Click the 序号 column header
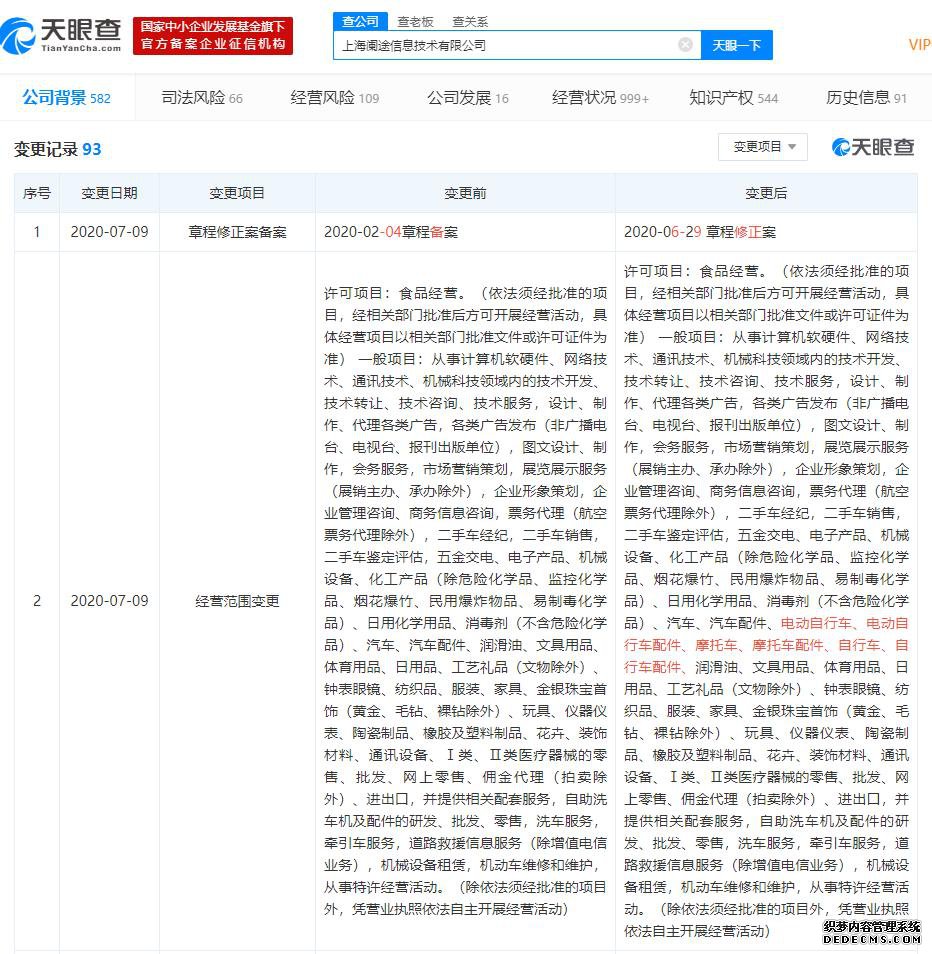 37,193
